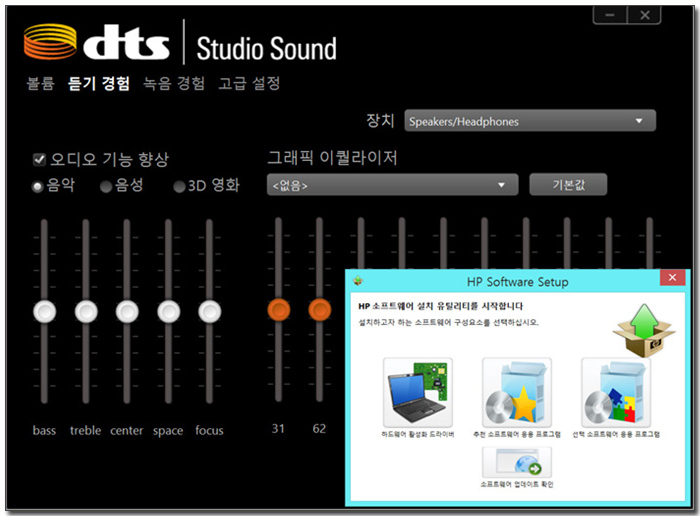Image resolution: width=700 pixels, height=516 pixels.
Task: Click the DTS logo
Action: click(x=97, y=42)
